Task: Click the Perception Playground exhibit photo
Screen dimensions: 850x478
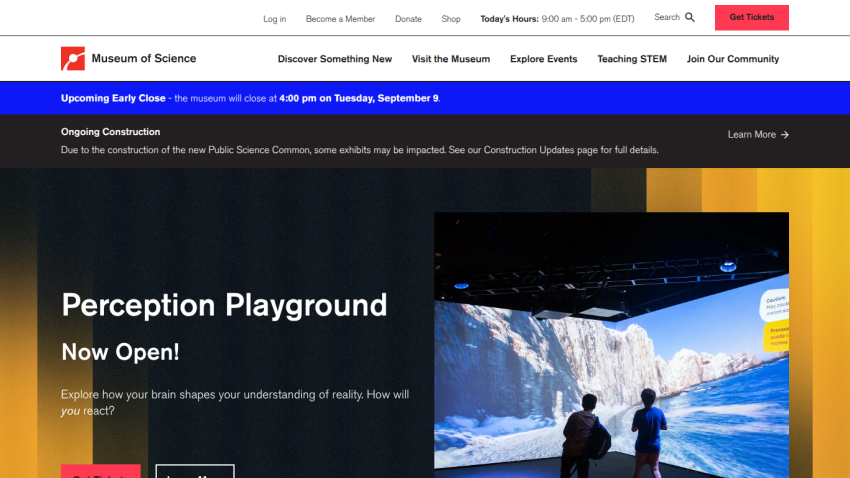Action: pos(611,345)
